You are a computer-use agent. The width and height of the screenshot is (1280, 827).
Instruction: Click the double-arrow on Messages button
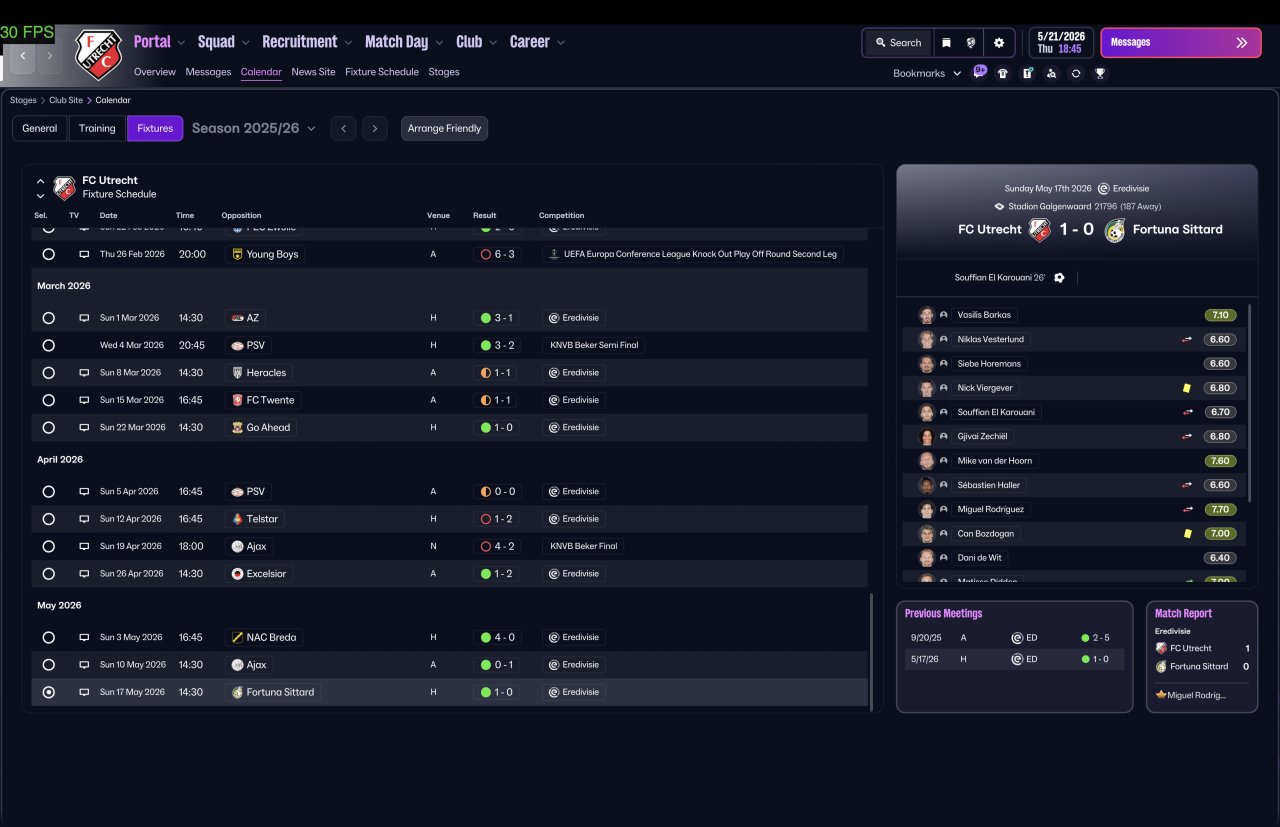click(1242, 43)
